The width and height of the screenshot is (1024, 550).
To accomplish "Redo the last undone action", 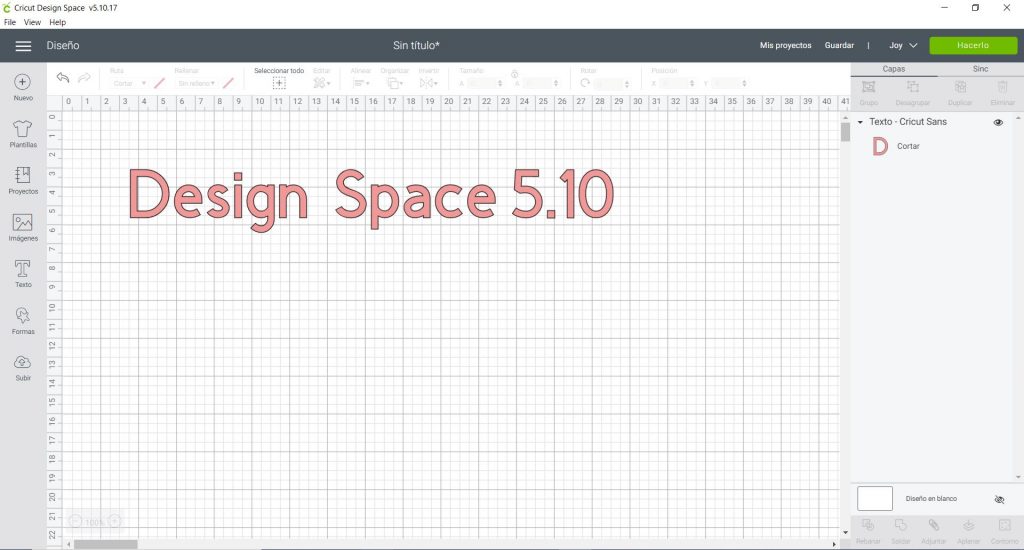I will (x=84, y=78).
